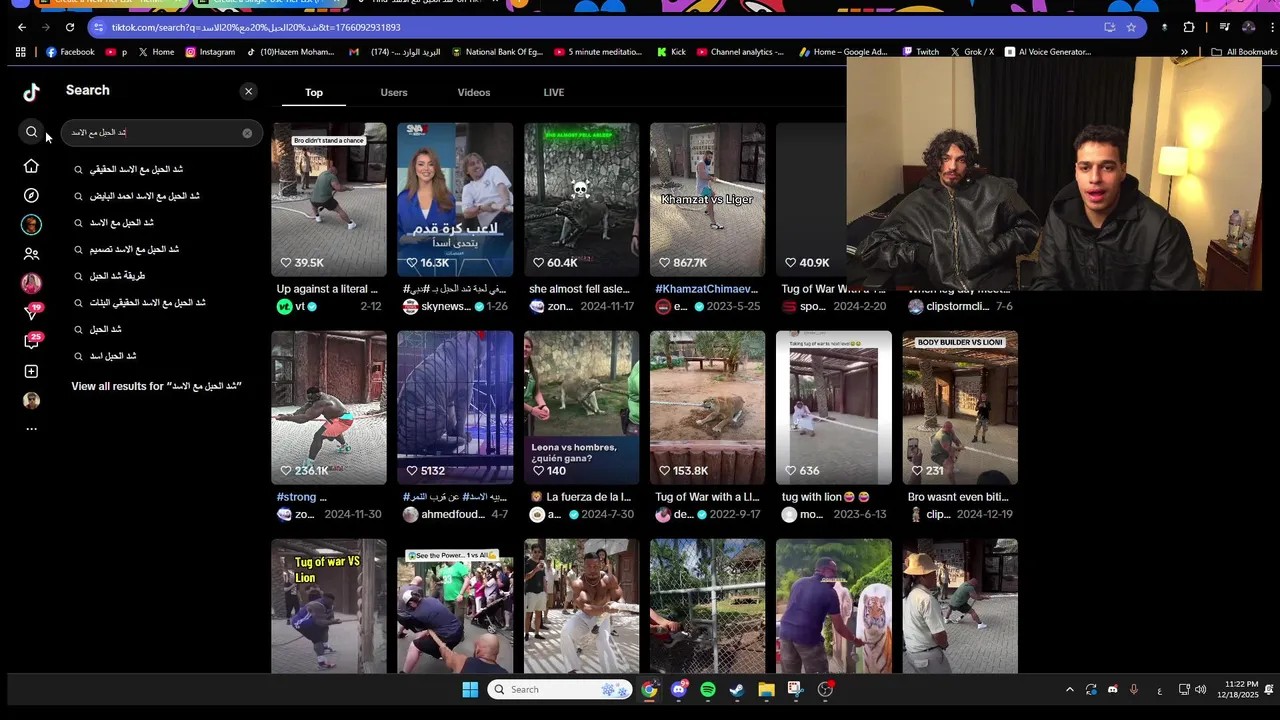The image size is (1280, 720).
Task: Open the profile avatar at sidebar bottom
Action: pyautogui.click(x=31, y=400)
